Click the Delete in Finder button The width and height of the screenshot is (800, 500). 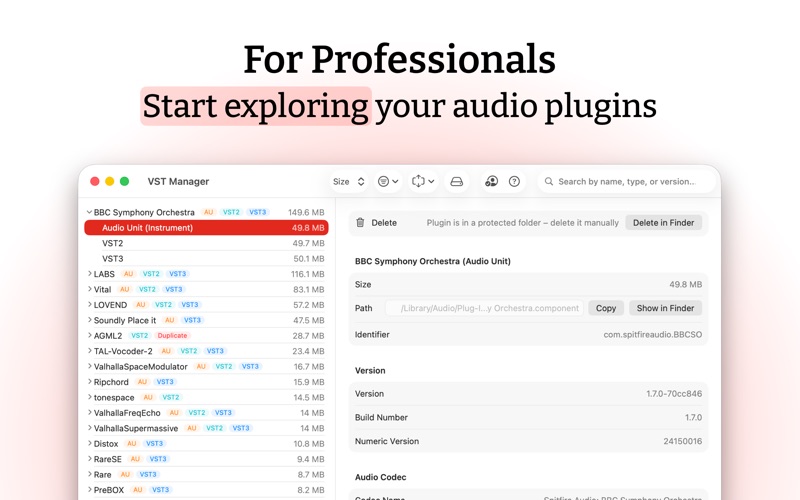click(x=663, y=222)
